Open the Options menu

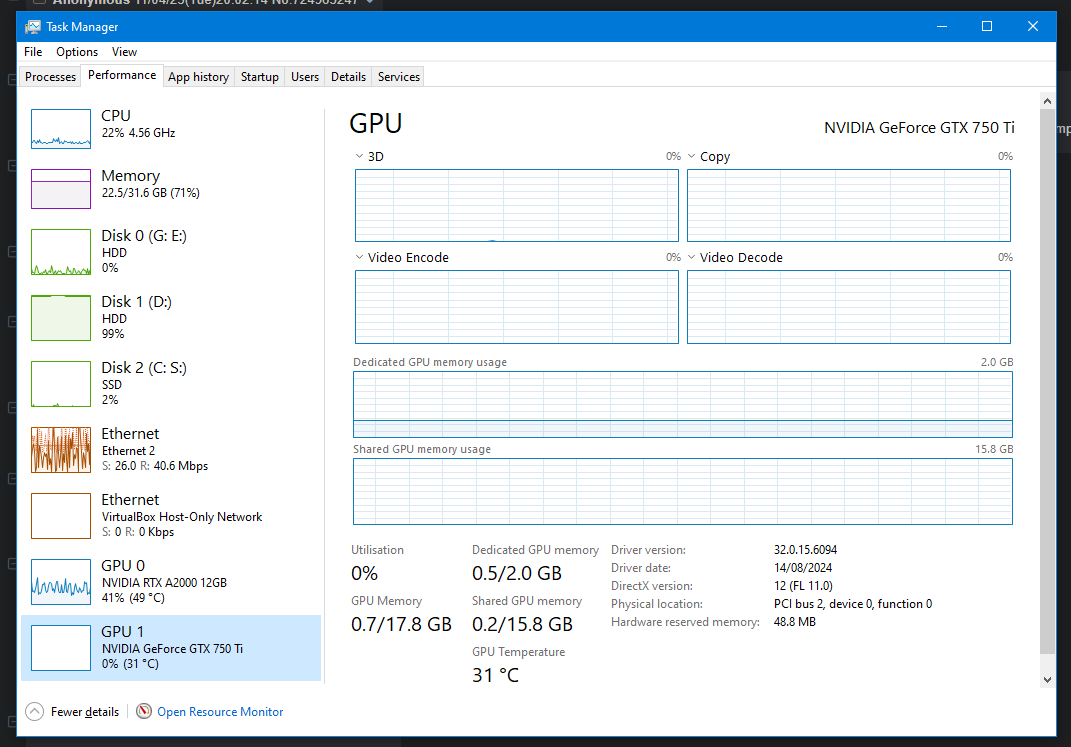76,52
